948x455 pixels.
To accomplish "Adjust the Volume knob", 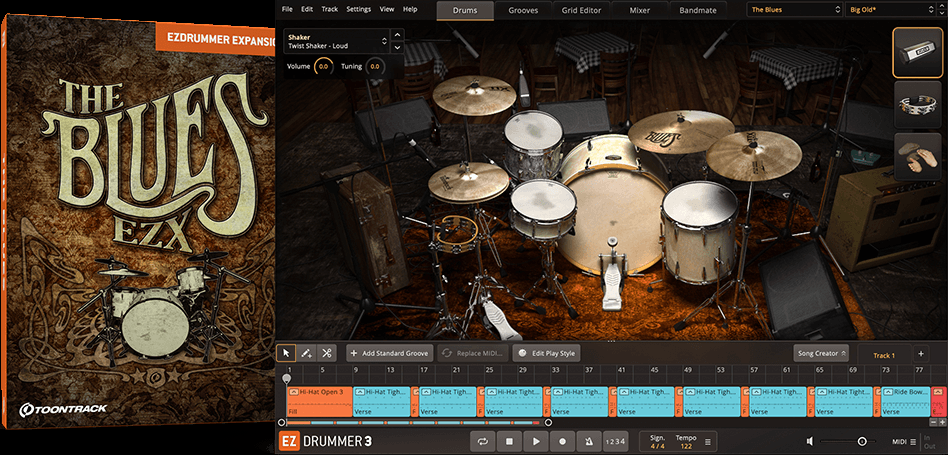I will [x=323, y=66].
